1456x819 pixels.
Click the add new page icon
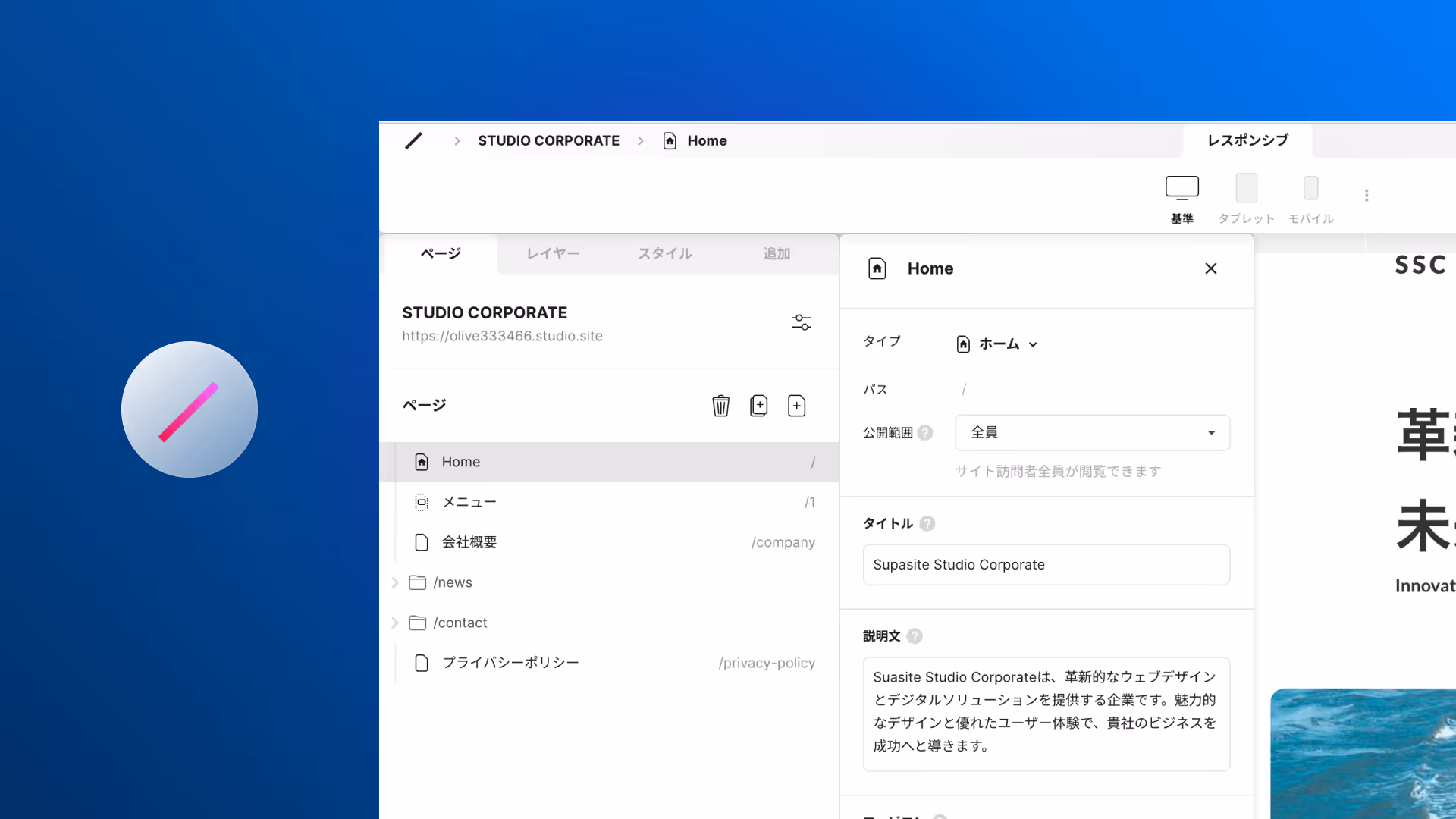click(796, 406)
